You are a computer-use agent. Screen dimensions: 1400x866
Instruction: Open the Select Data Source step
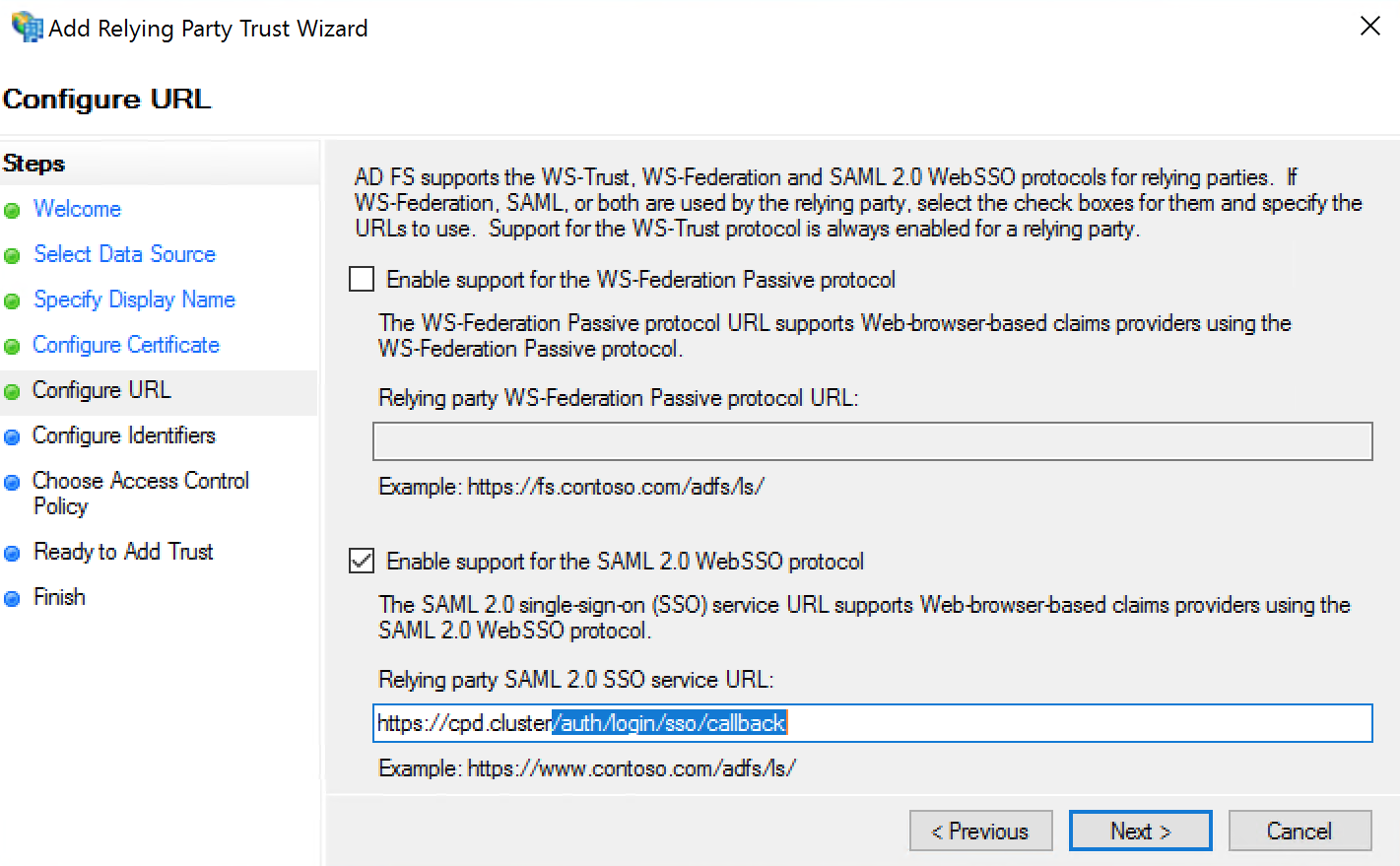click(124, 254)
